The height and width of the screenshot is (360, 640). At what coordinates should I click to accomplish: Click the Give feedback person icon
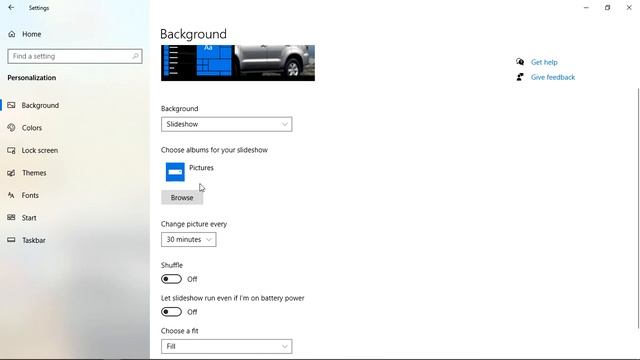(x=520, y=77)
